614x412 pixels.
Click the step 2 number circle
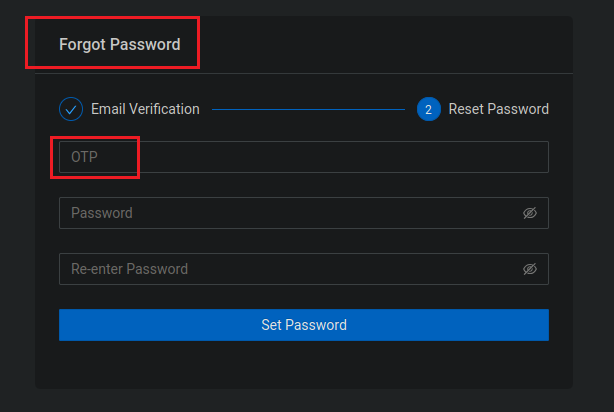click(x=428, y=109)
